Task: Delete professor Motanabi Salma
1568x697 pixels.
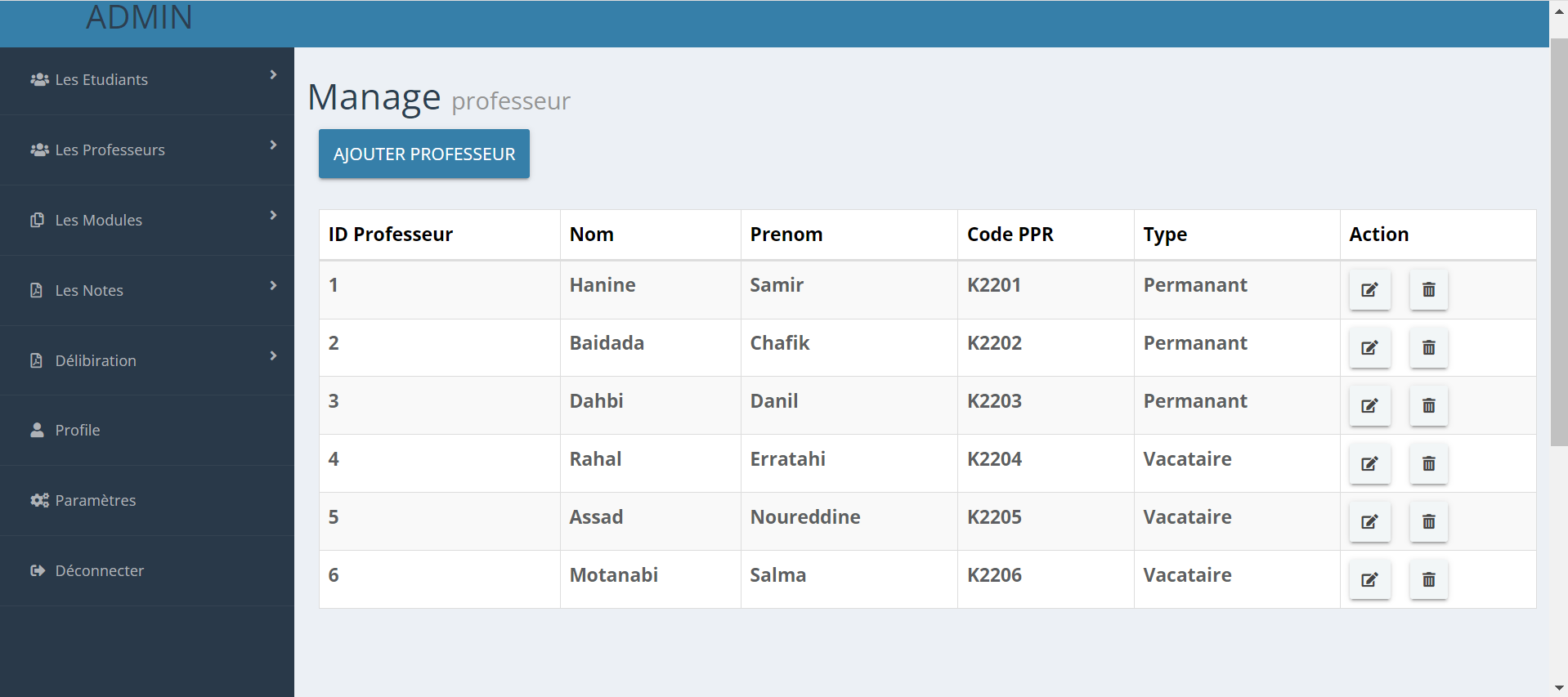Action: [x=1427, y=579]
